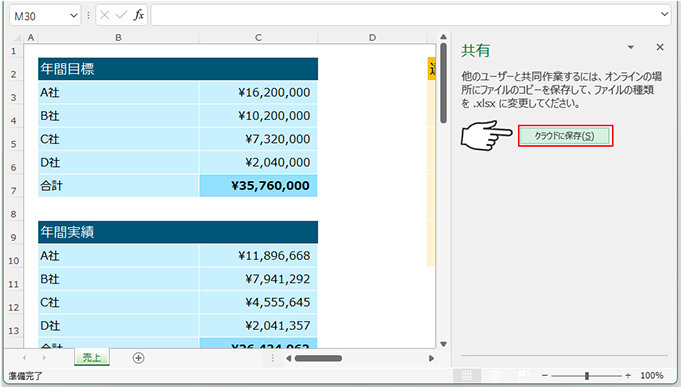Click the select-all corner triangle
681x387 pixels.
pyautogui.click(x=17, y=38)
